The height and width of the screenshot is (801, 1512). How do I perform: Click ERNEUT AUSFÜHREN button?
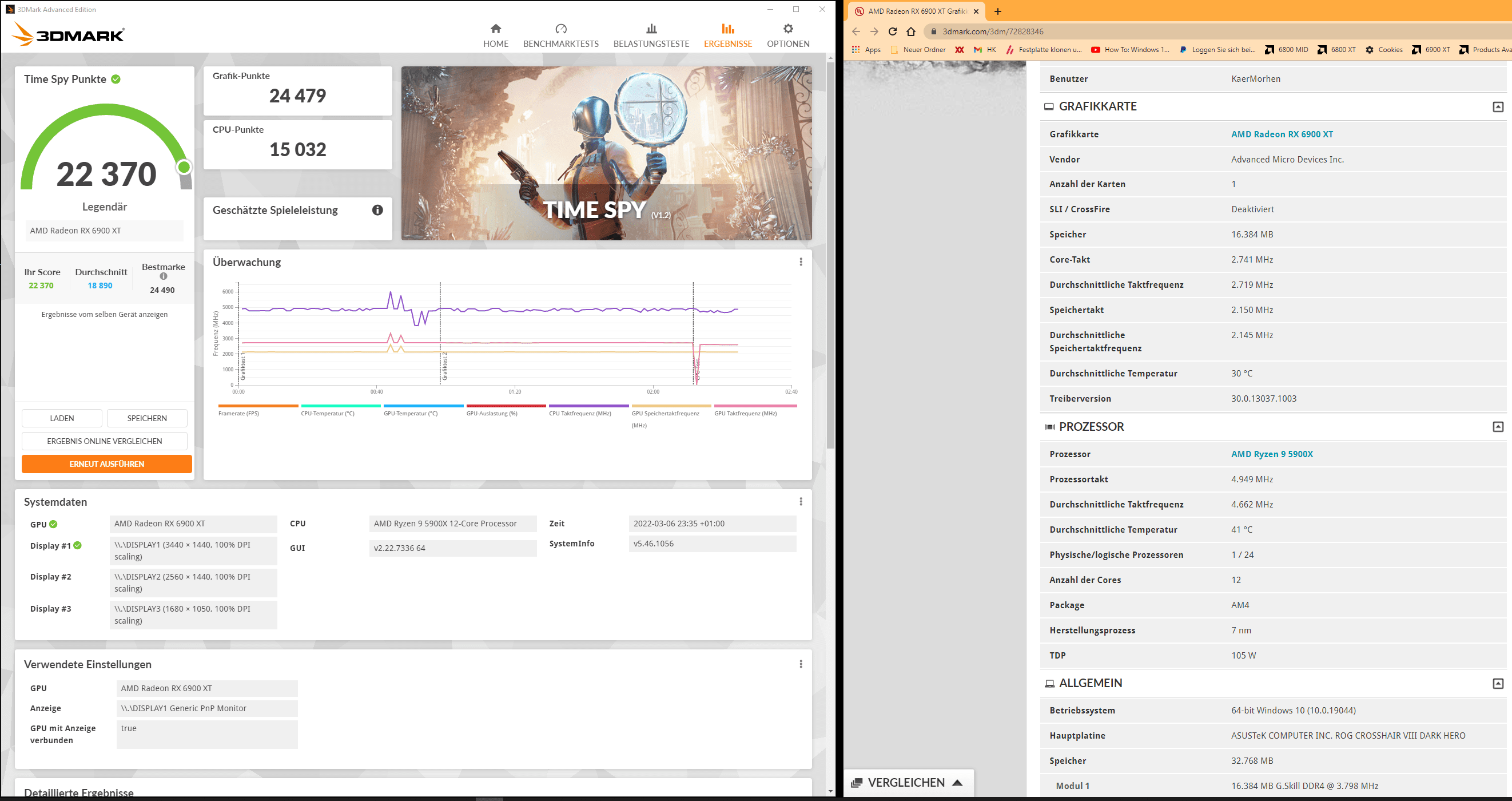(107, 464)
